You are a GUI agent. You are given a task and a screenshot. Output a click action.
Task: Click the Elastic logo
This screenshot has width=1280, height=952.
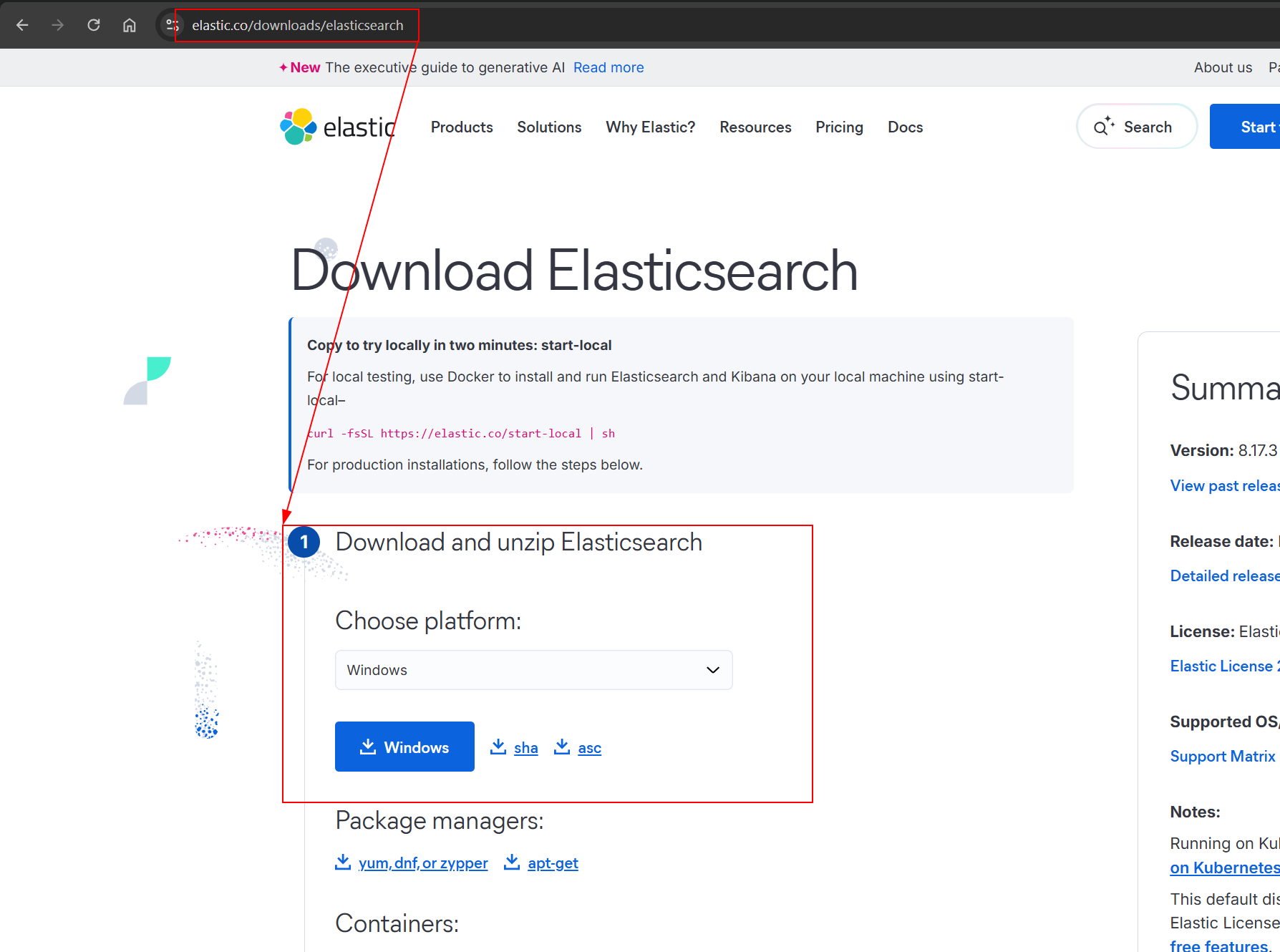338,127
